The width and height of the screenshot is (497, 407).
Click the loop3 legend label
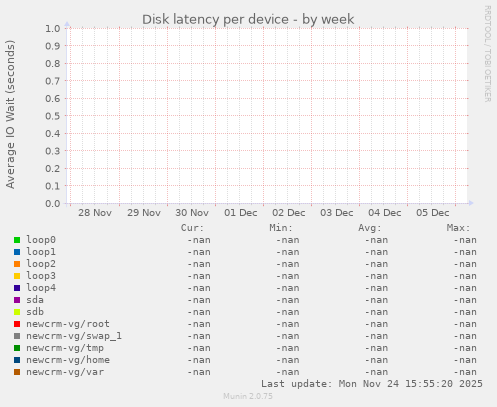click(41, 276)
